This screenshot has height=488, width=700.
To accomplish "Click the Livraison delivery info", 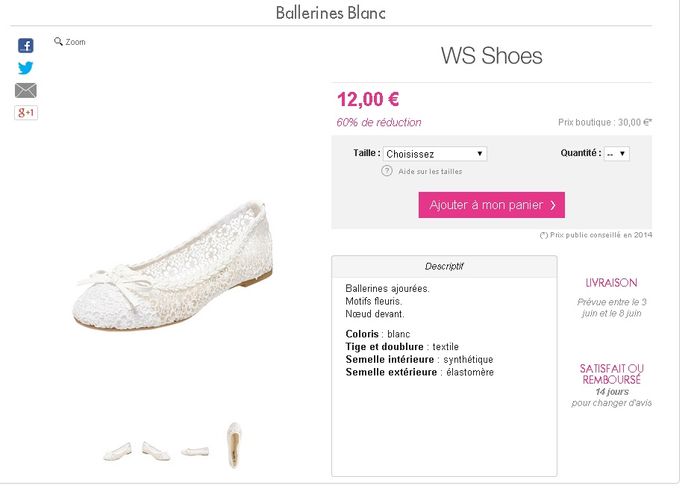I will click(x=611, y=283).
